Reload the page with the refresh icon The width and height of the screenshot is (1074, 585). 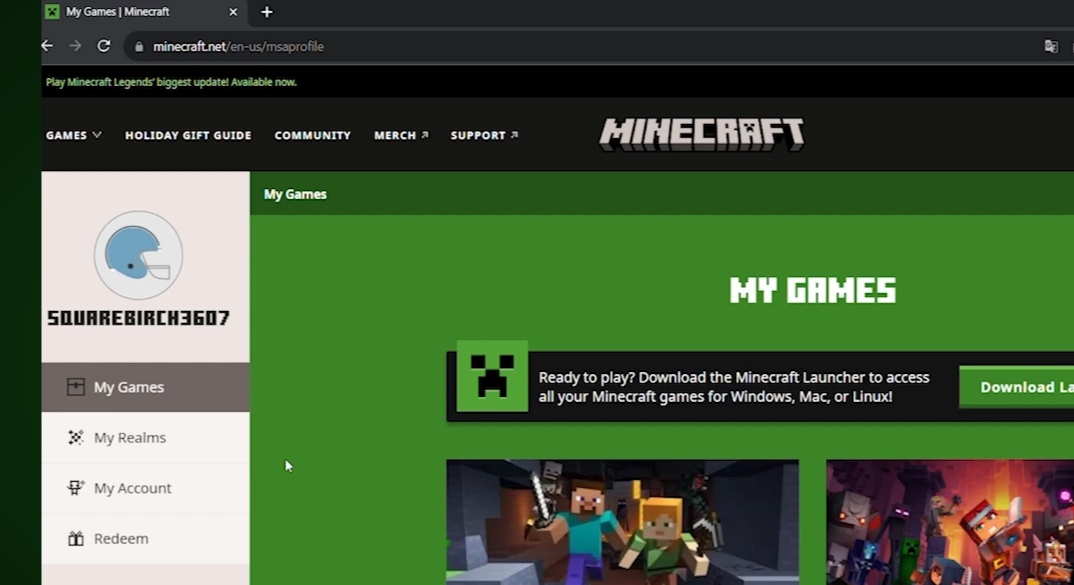pos(103,46)
